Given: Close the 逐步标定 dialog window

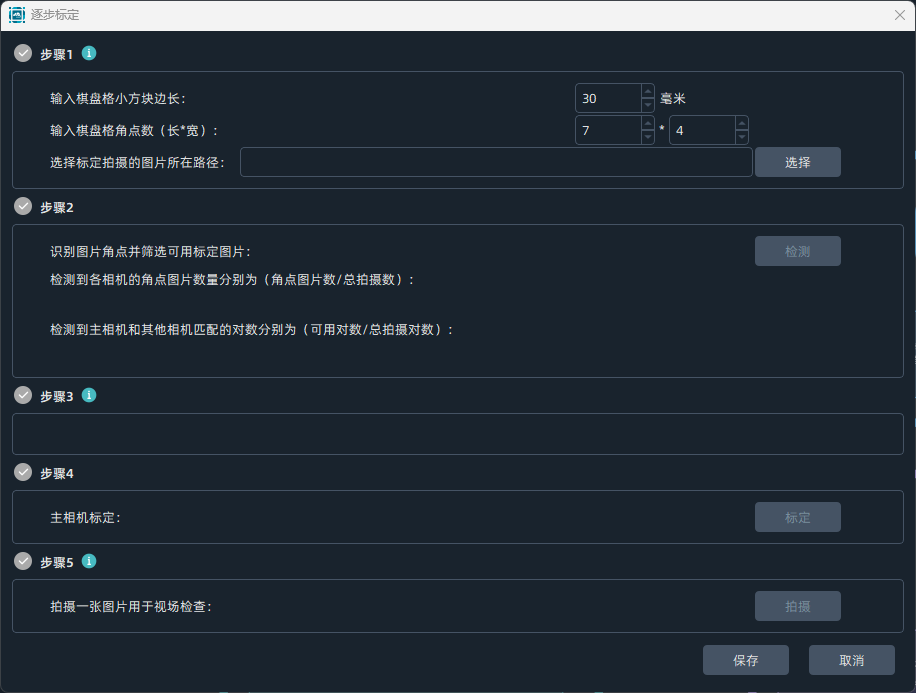Looking at the screenshot, I should pyautogui.click(x=899, y=15).
